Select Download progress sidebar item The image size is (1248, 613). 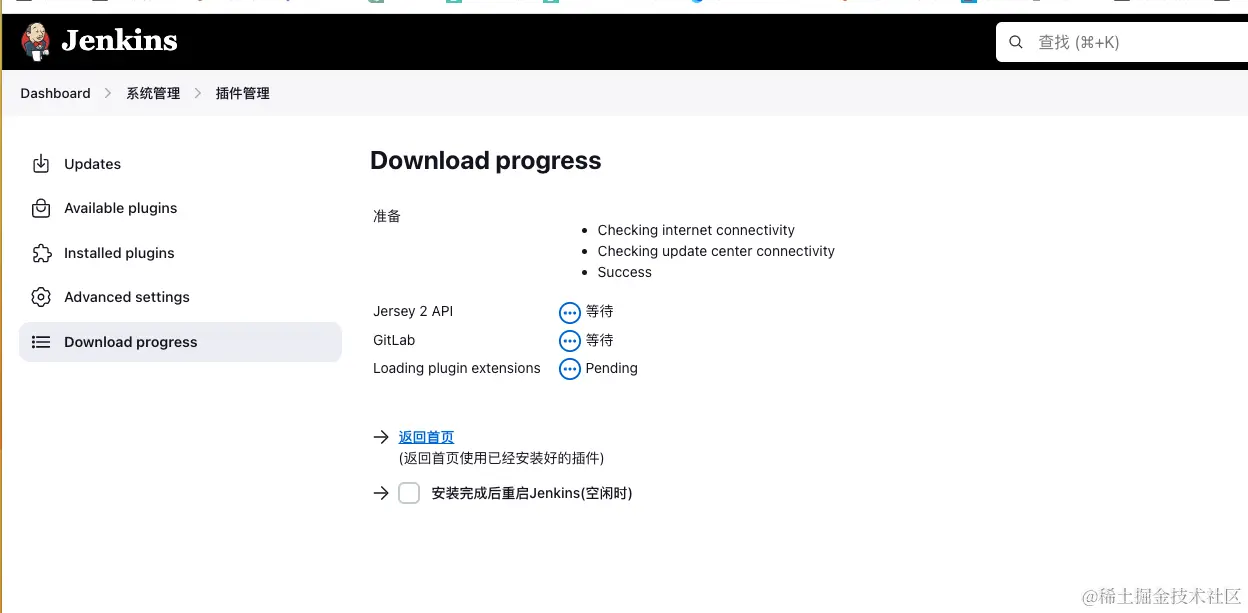tap(180, 342)
